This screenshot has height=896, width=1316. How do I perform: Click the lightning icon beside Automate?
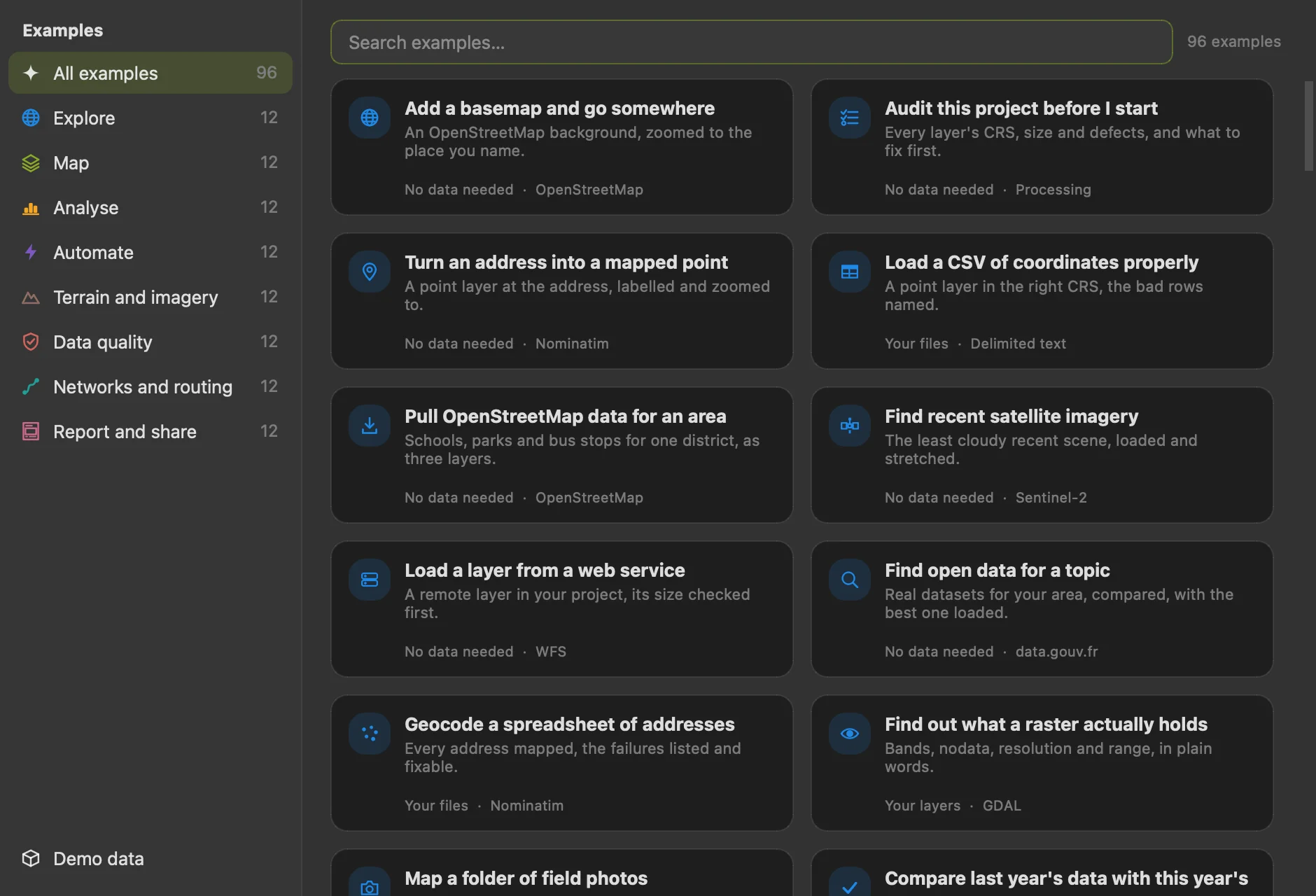[31, 252]
